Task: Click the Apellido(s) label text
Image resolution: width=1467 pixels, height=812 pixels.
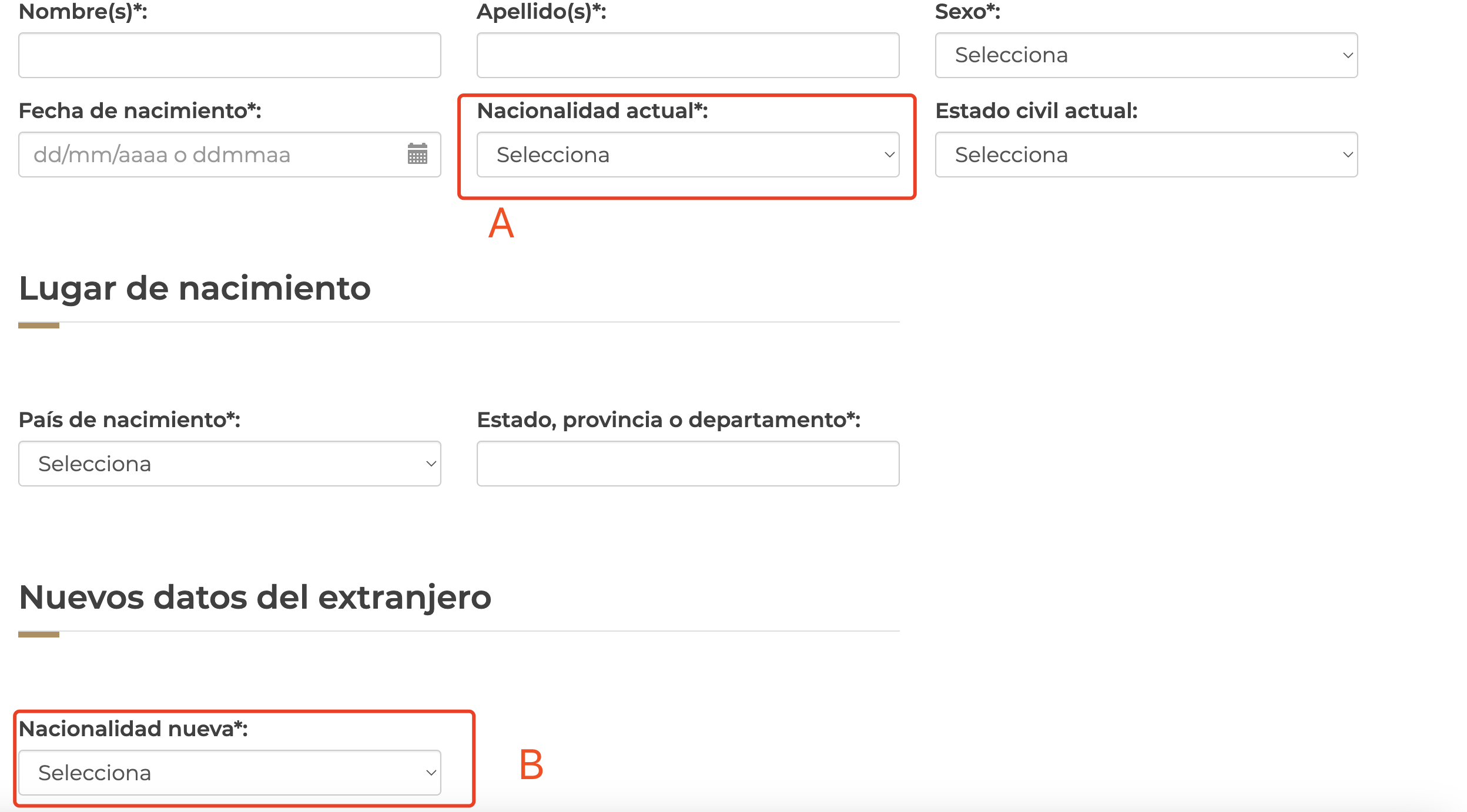Action: click(x=541, y=12)
